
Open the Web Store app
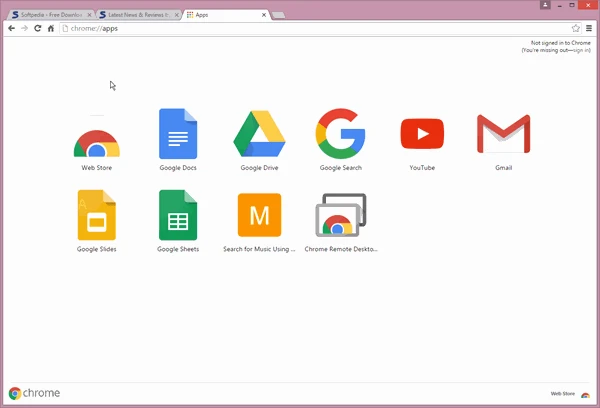tap(97, 137)
